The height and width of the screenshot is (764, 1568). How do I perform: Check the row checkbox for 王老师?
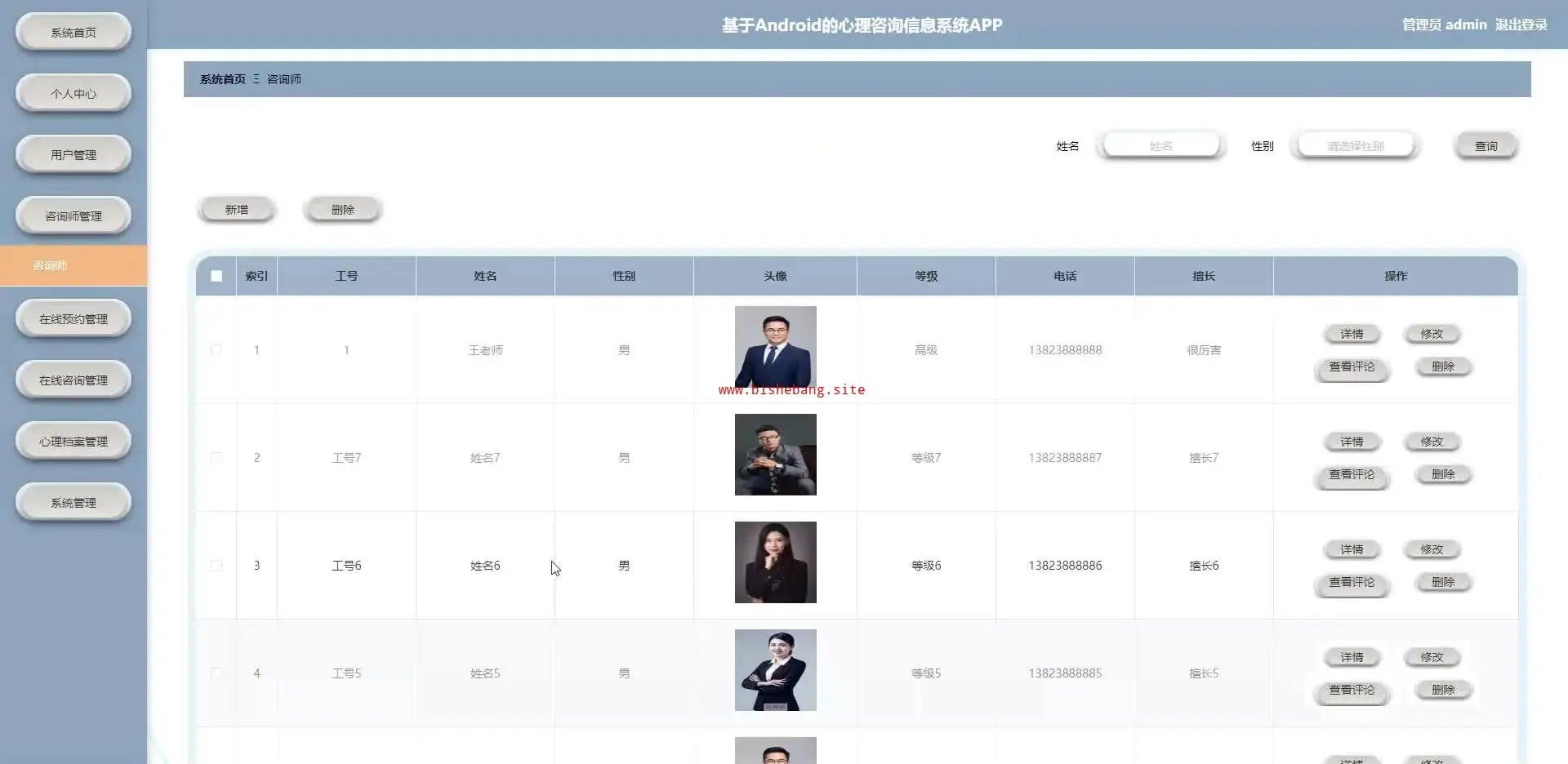(216, 350)
